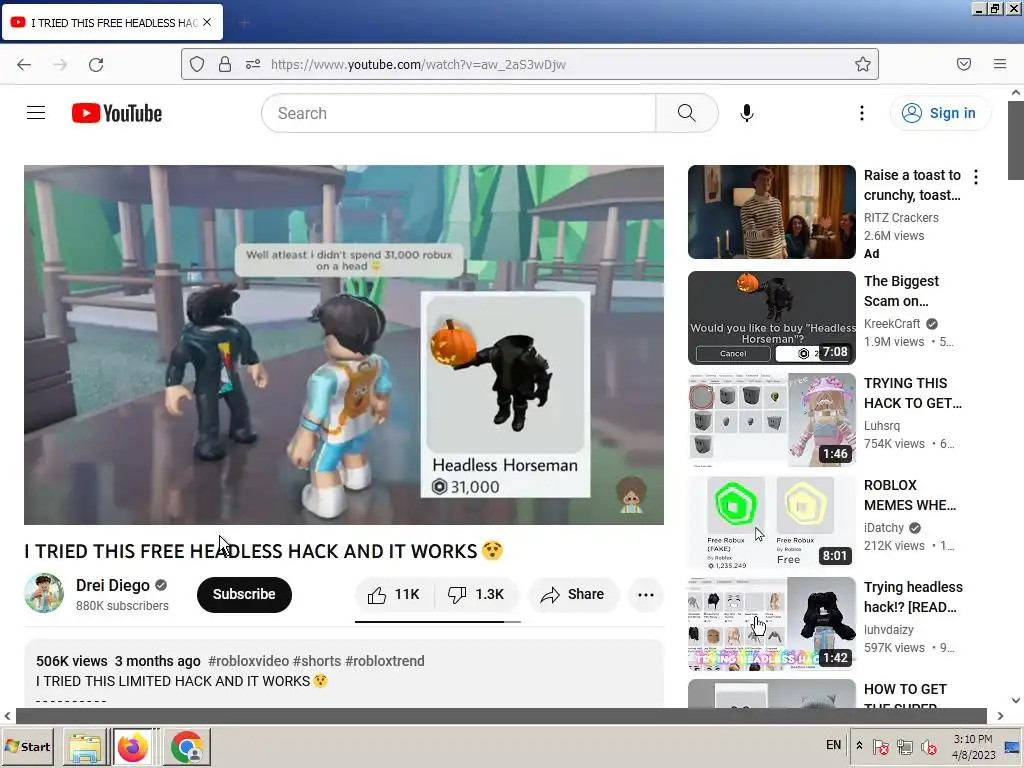Open 'TRYING THIS HACK TO GET' thumbnail
This screenshot has height=768, width=1024.
pyautogui.click(x=772, y=420)
